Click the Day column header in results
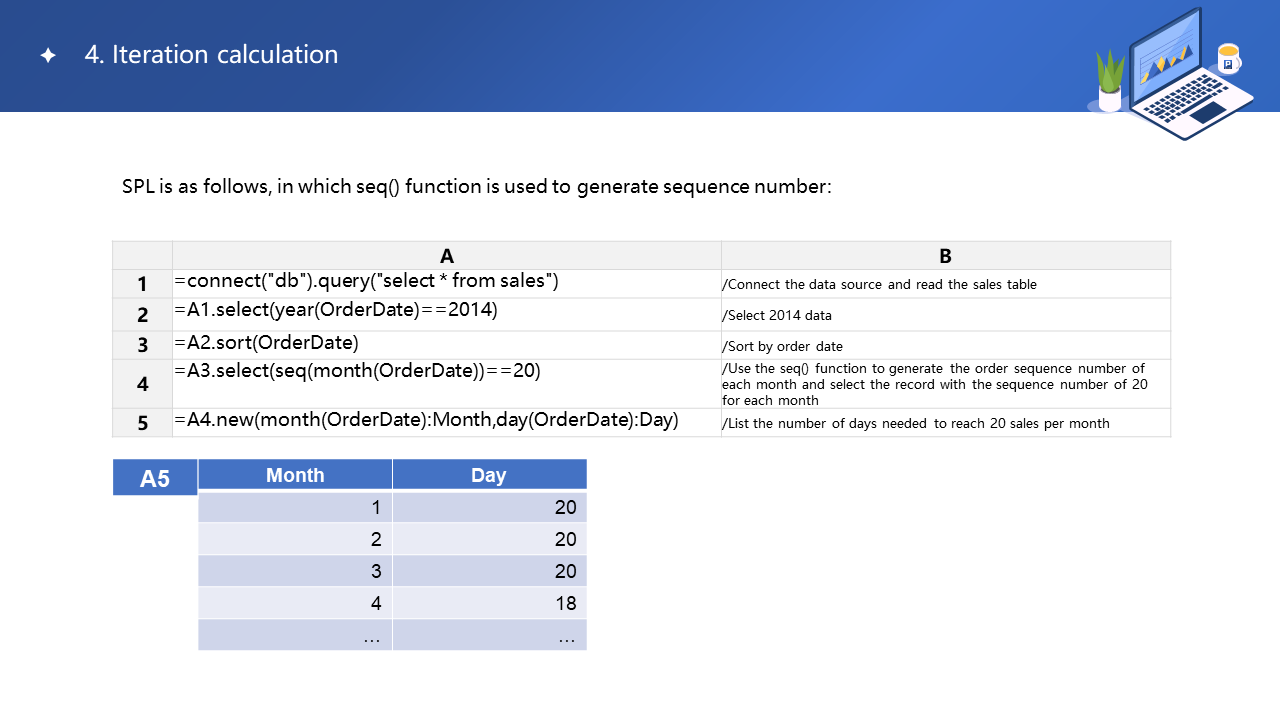 [489, 475]
